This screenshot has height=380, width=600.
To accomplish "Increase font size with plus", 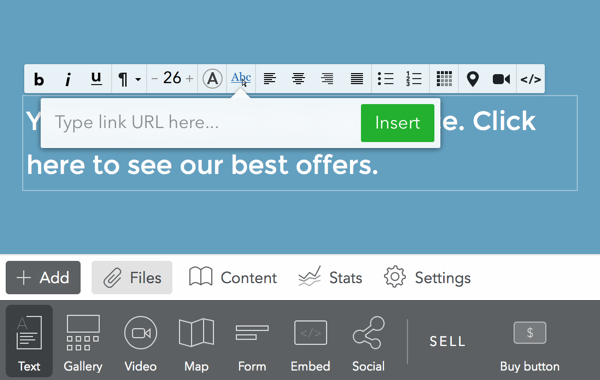I will tap(189, 79).
